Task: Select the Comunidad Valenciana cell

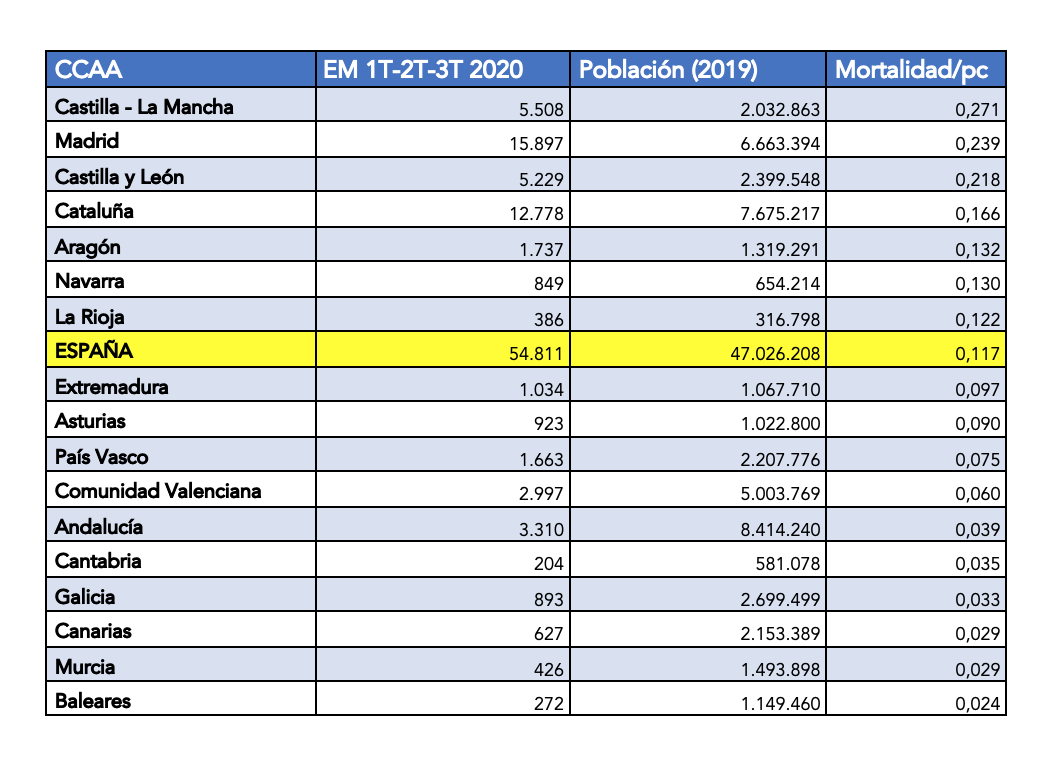Action: click(x=158, y=491)
